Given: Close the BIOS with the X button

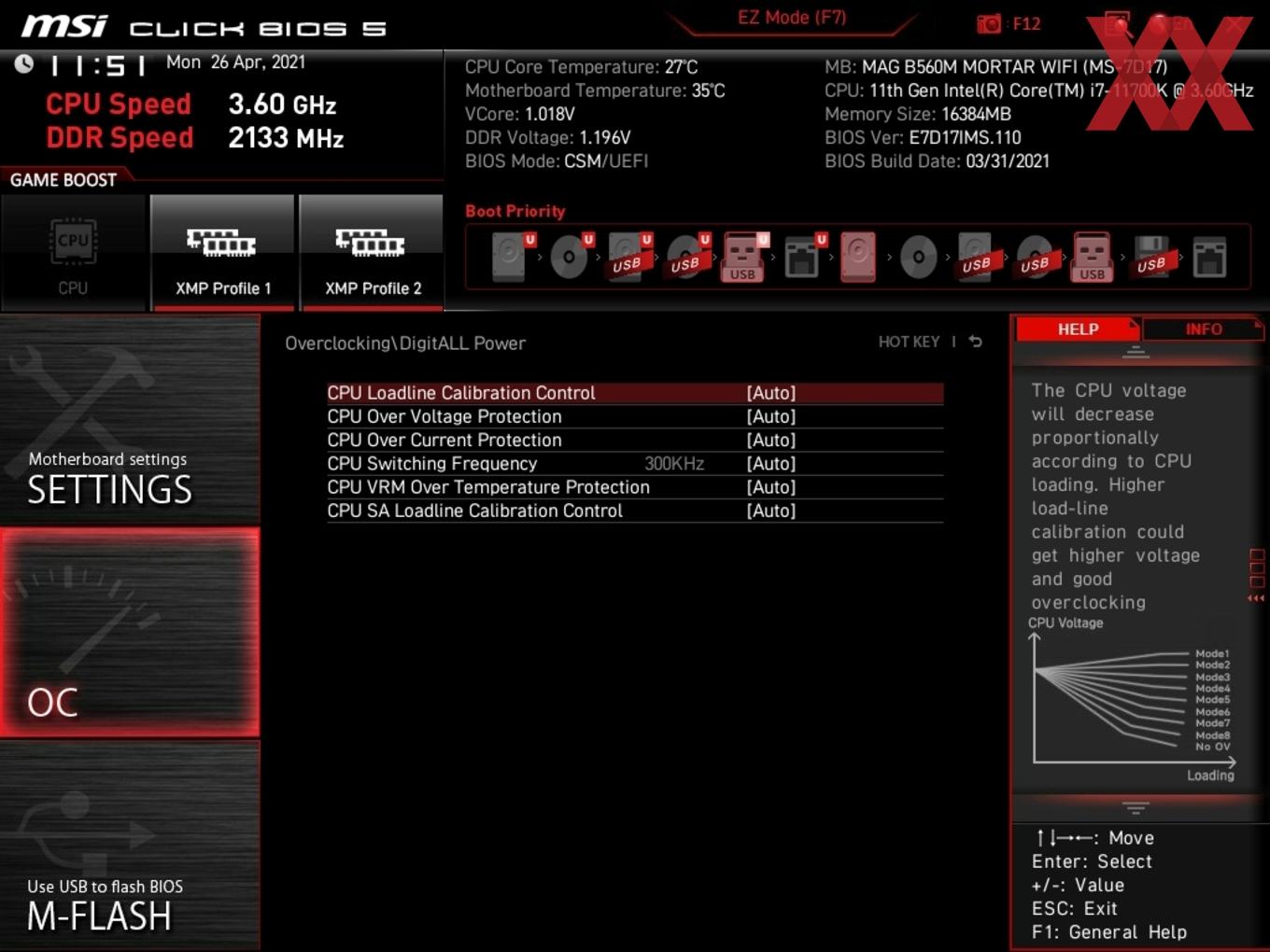Looking at the screenshot, I should [1235, 24].
